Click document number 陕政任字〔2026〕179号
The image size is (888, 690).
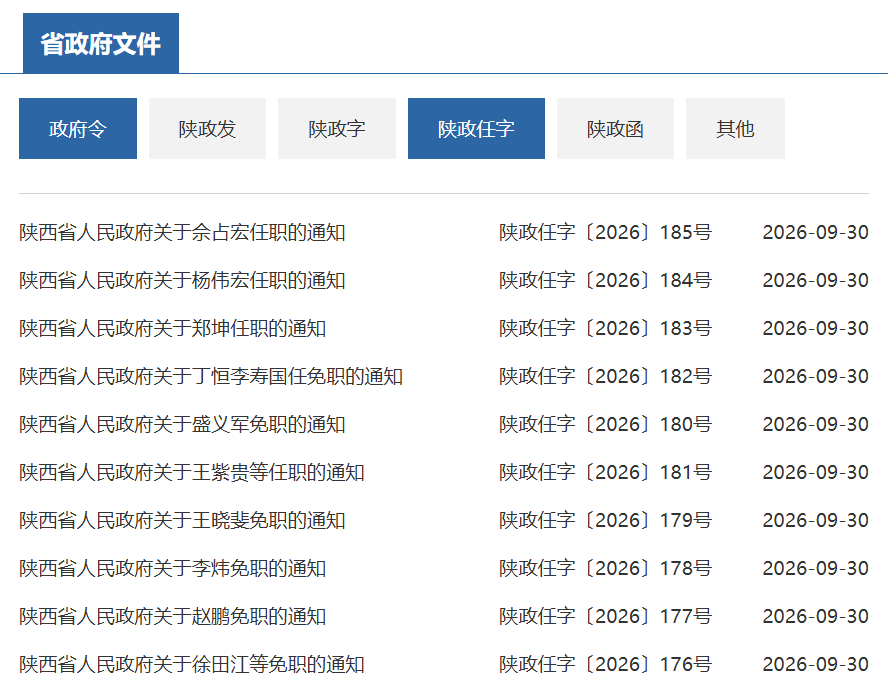tap(605, 521)
